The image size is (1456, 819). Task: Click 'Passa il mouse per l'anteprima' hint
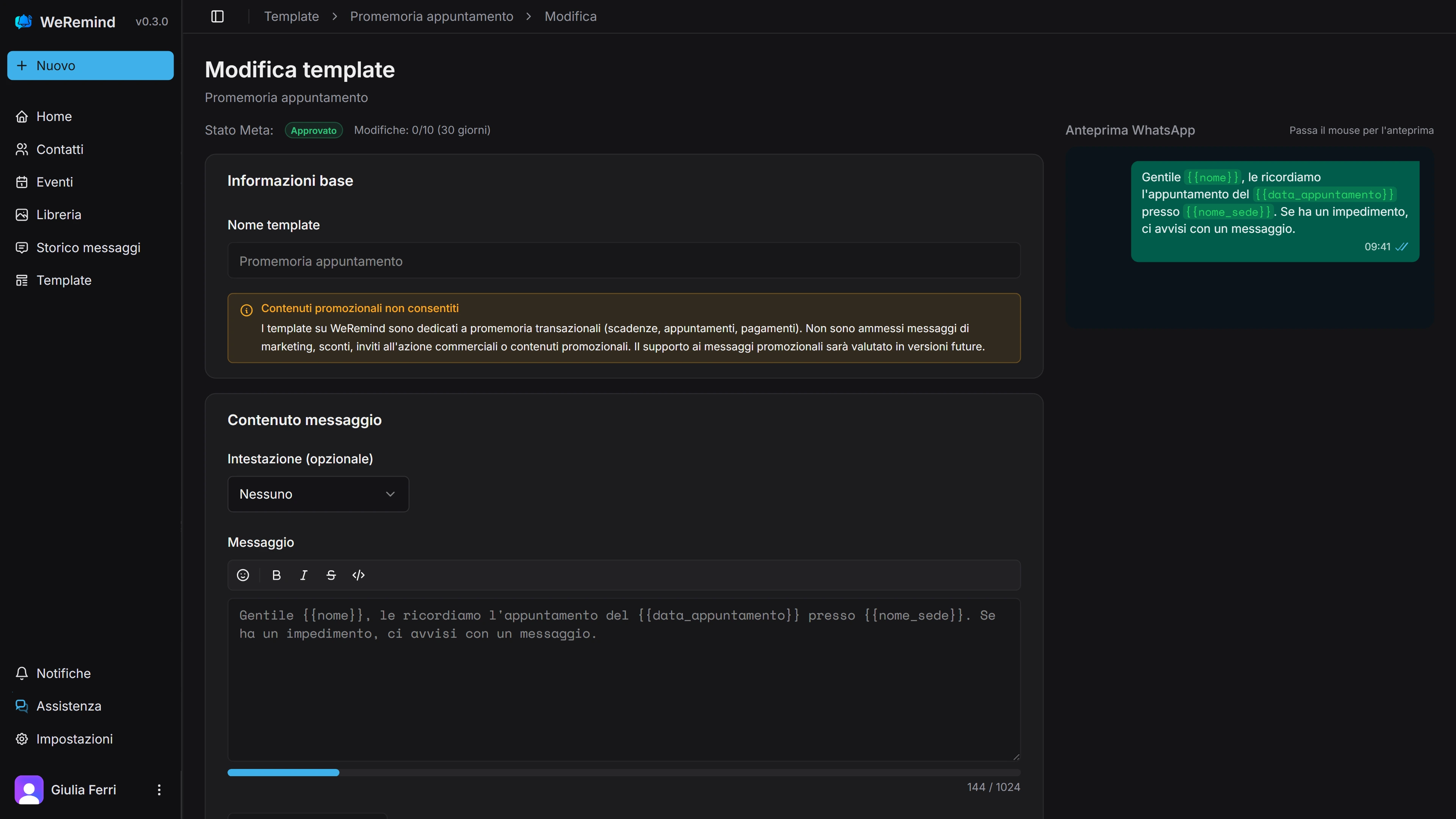pyautogui.click(x=1361, y=130)
